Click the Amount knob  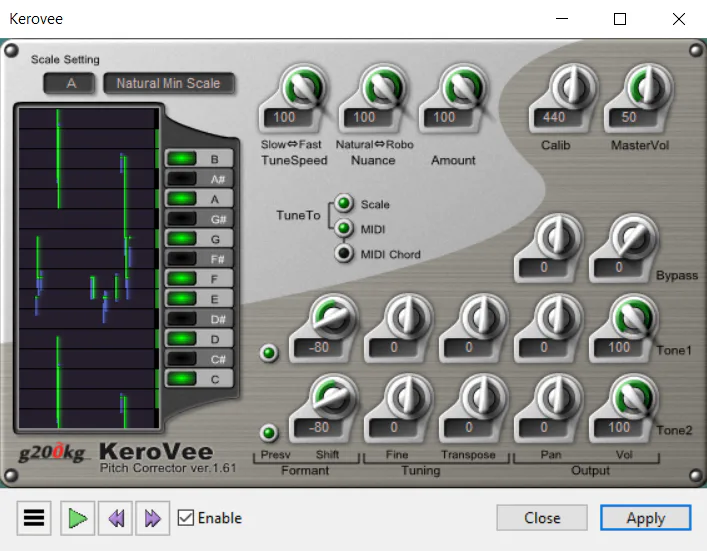463,87
